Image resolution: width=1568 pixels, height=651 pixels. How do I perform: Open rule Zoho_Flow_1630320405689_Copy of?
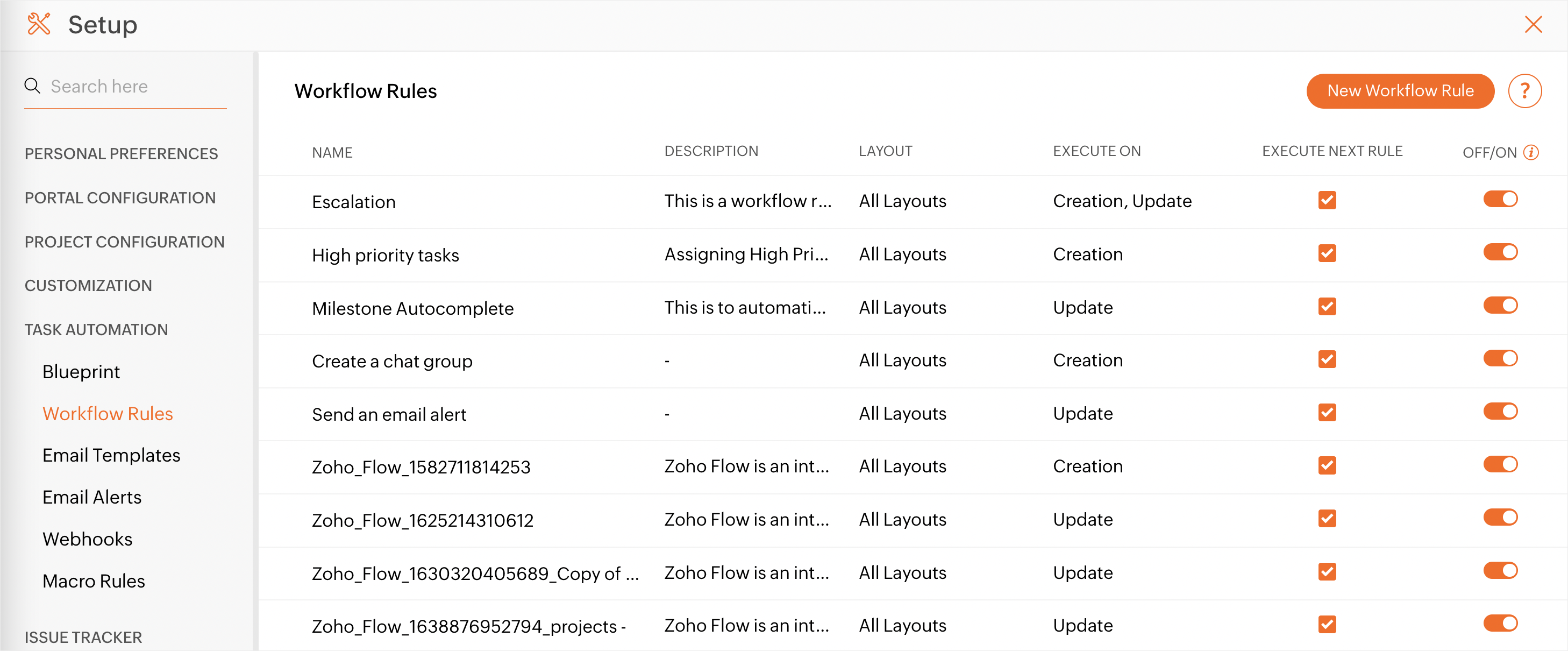[475, 573]
